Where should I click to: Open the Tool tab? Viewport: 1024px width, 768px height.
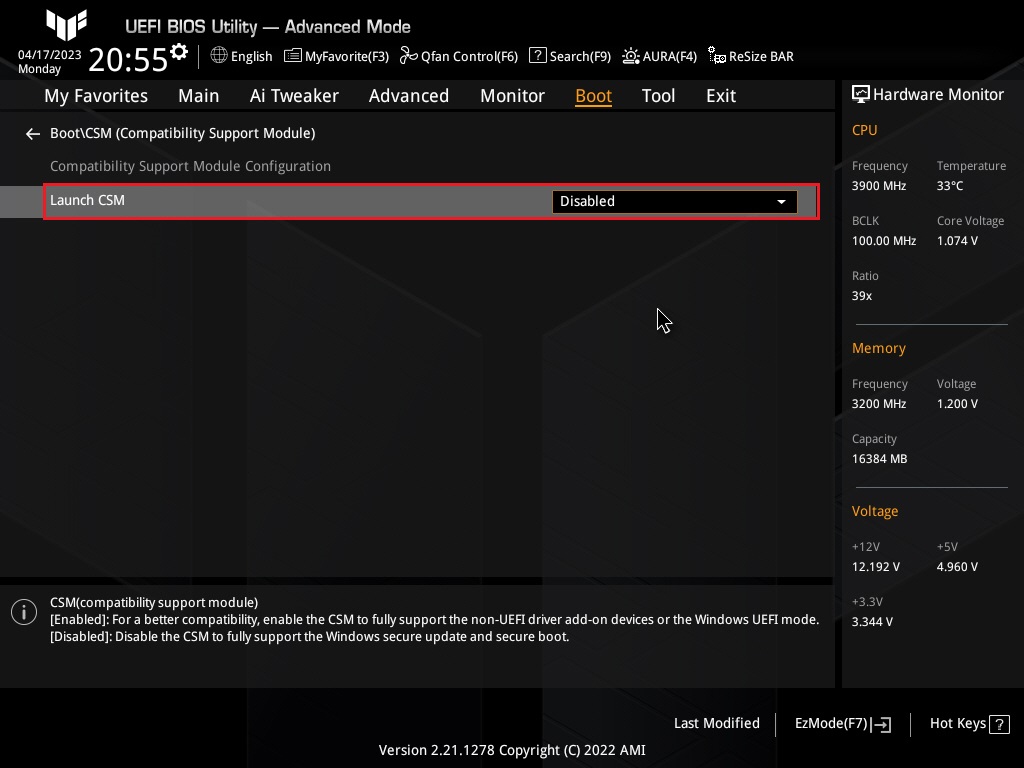pyautogui.click(x=658, y=96)
